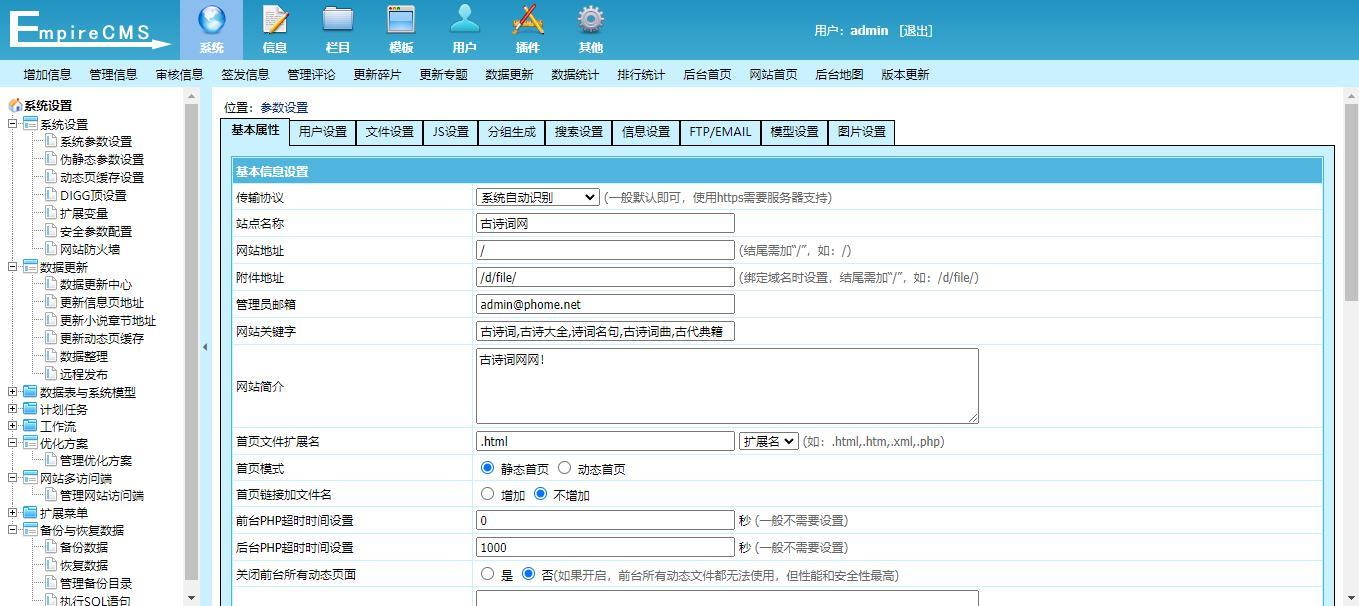Screen dimensions: 1359x606
Task: Click folder icon beside 数据表与系统模型
Action: coord(30,392)
